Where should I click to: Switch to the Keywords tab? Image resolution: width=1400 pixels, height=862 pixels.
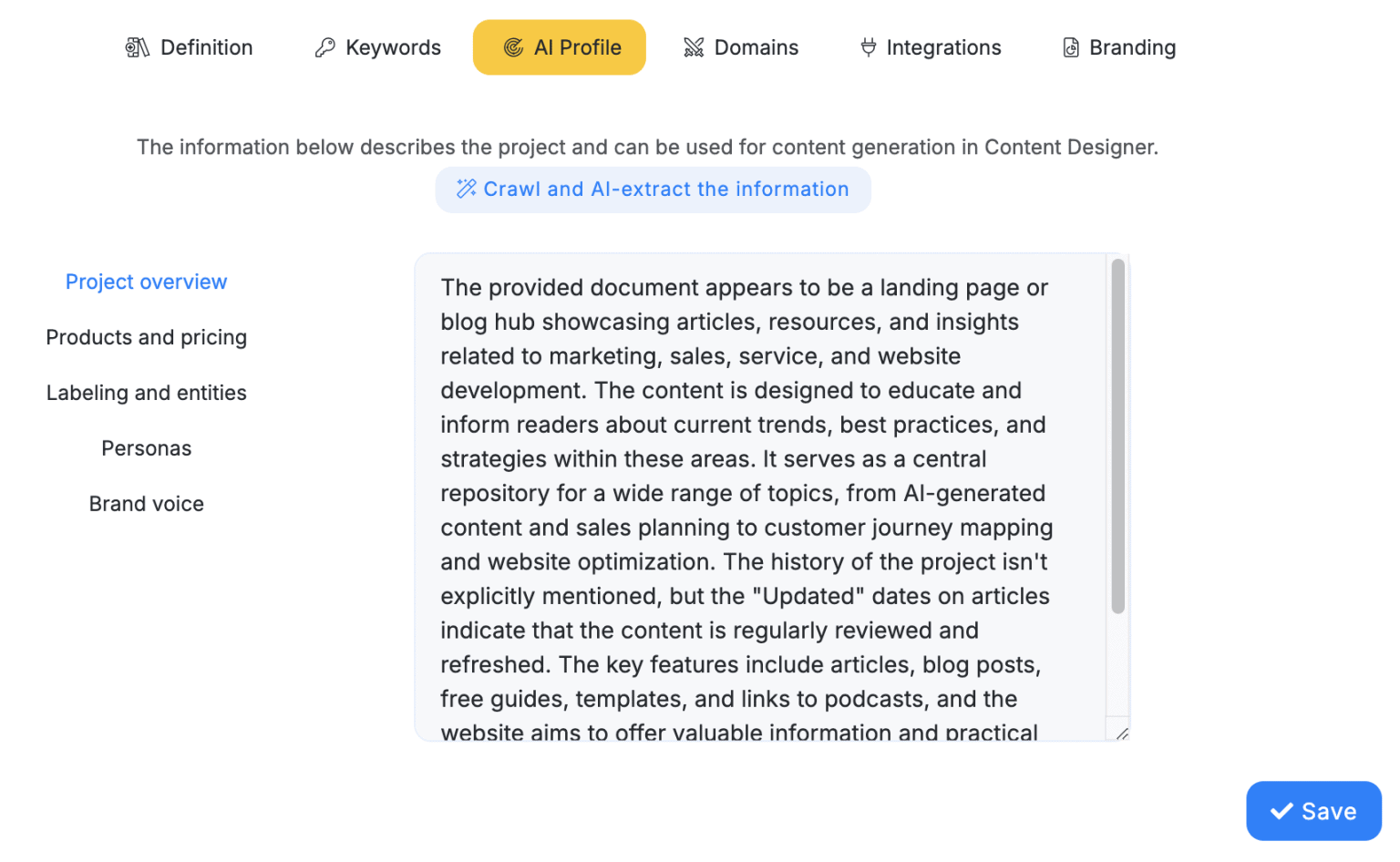(x=393, y=46)
